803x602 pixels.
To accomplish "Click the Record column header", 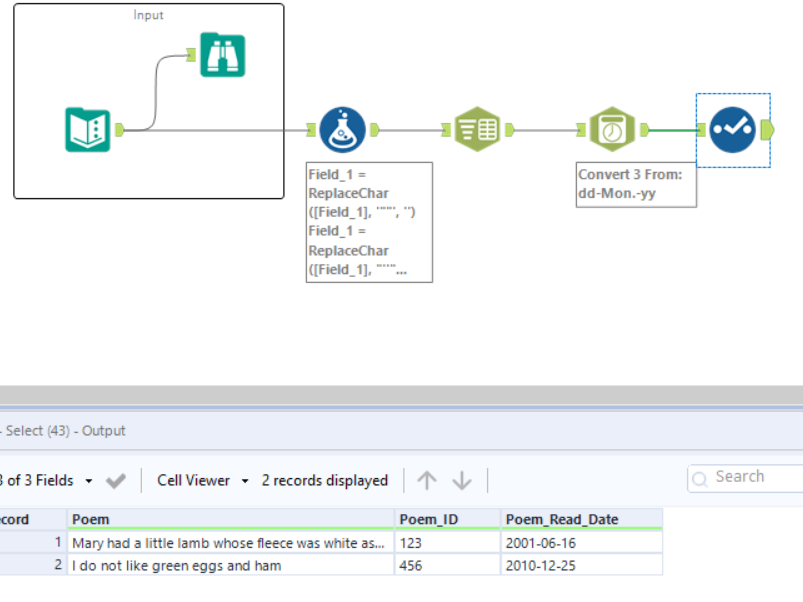I will [x=33, y=519].
